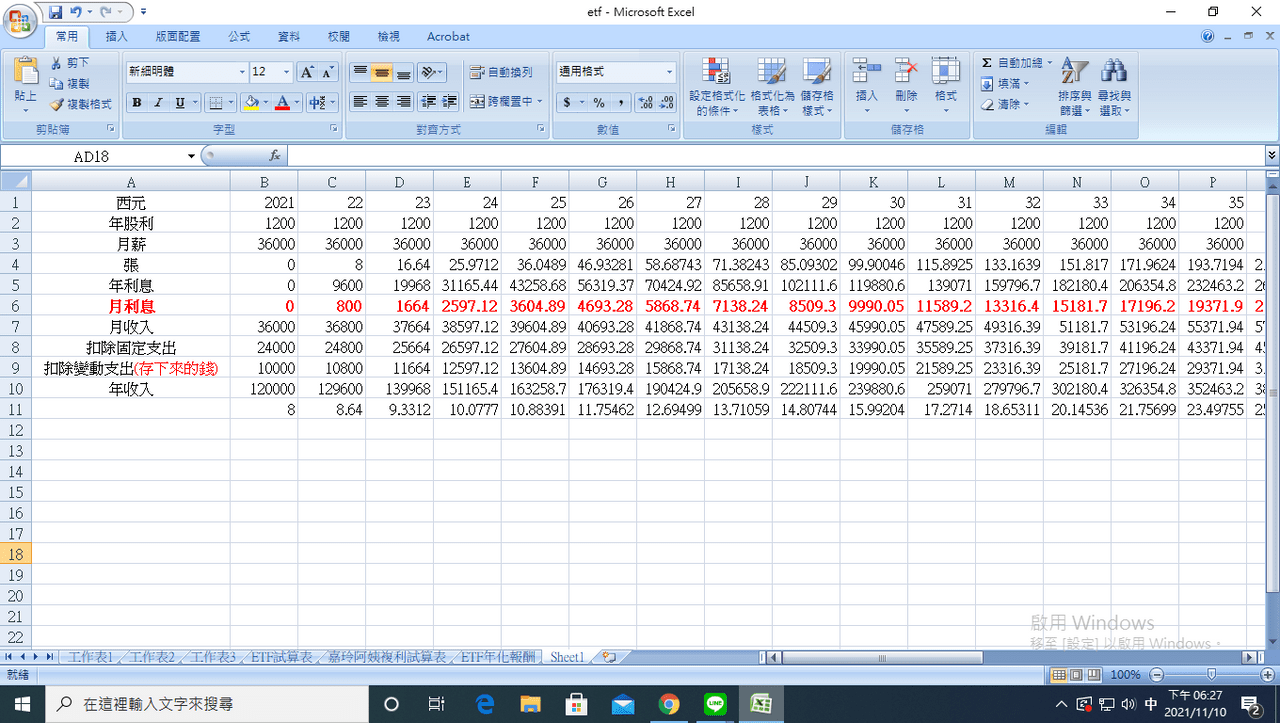Decrease font size with the small A button

(328, 72)
